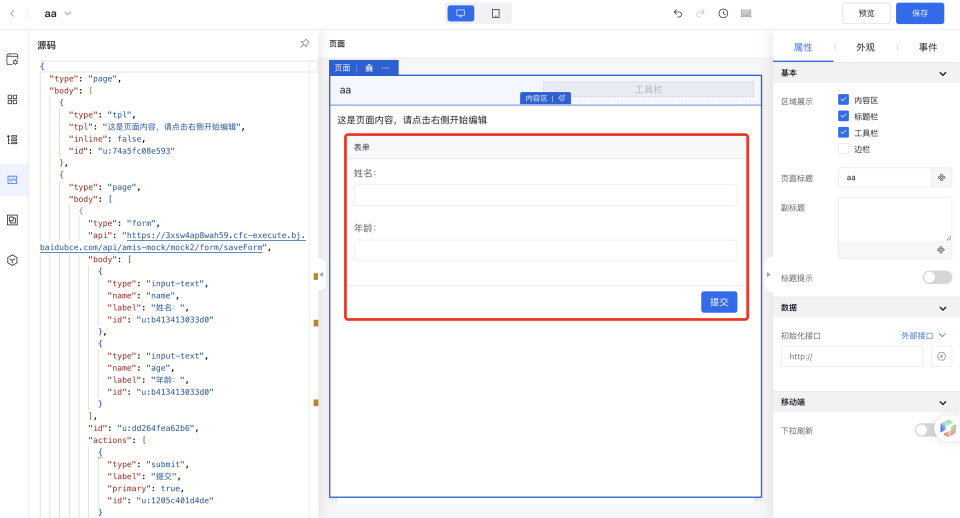Open the 外部接口 dropdown
This screenshot has width=960, height=518.
(924, 336)
